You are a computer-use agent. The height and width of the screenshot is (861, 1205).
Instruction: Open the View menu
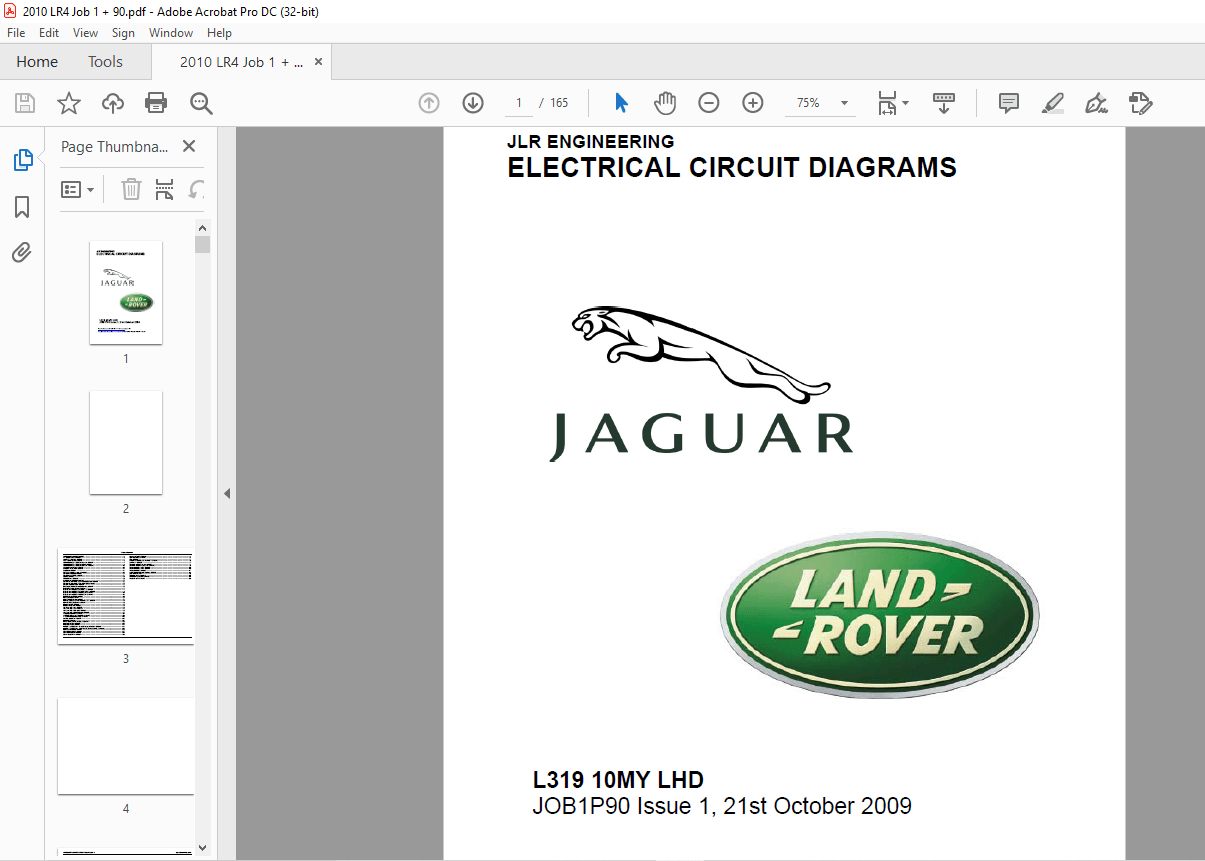[85, 32]
